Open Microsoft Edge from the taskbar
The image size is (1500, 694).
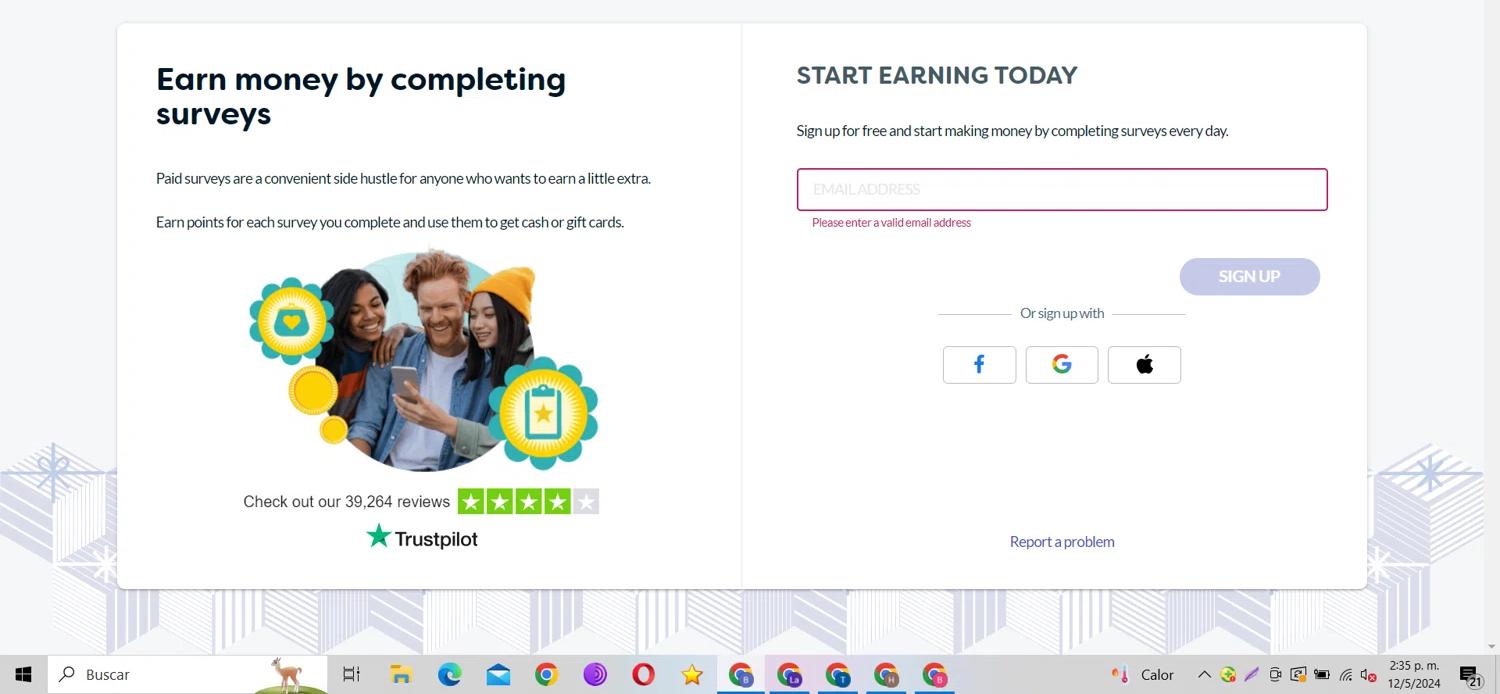tap(450, 675)
